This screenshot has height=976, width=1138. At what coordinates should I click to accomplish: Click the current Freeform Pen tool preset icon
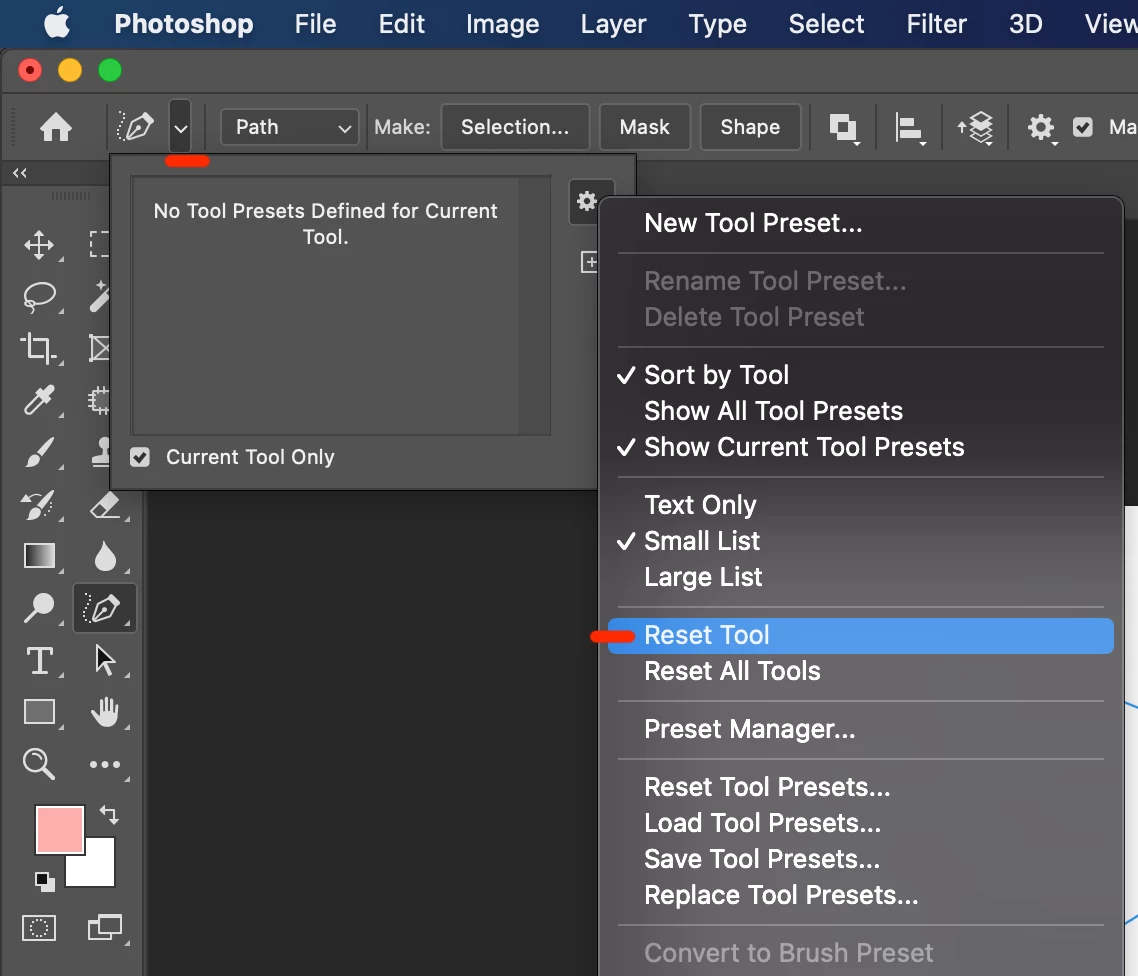[x=136, y=127]
